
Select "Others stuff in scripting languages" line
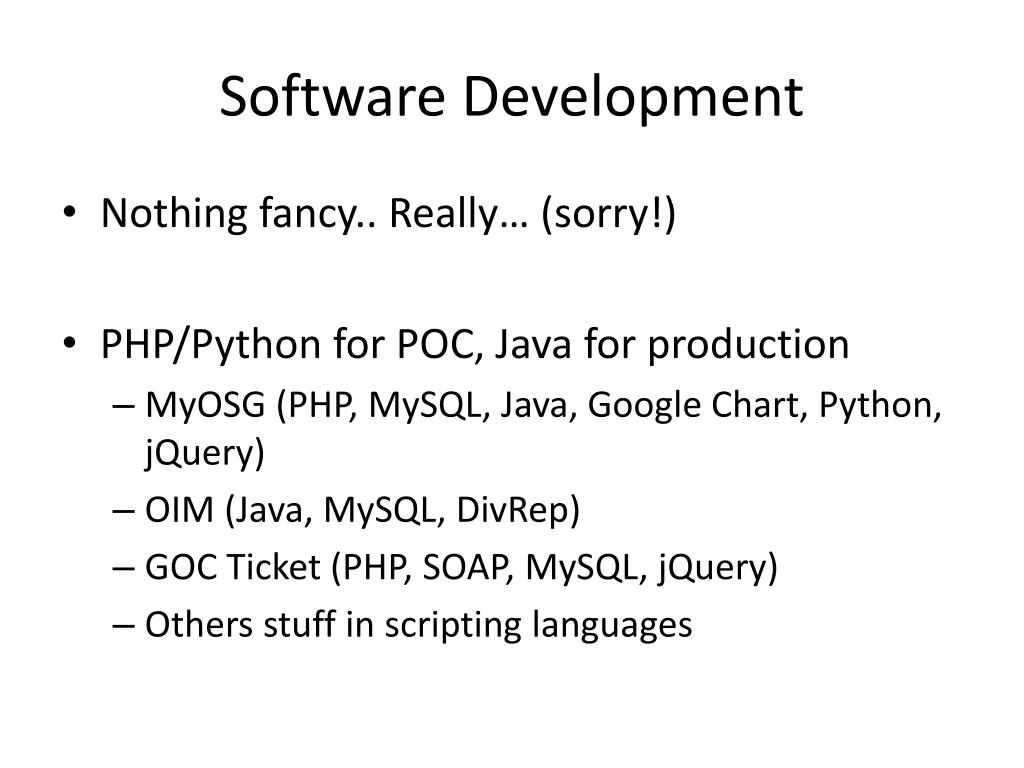[418, 624]
